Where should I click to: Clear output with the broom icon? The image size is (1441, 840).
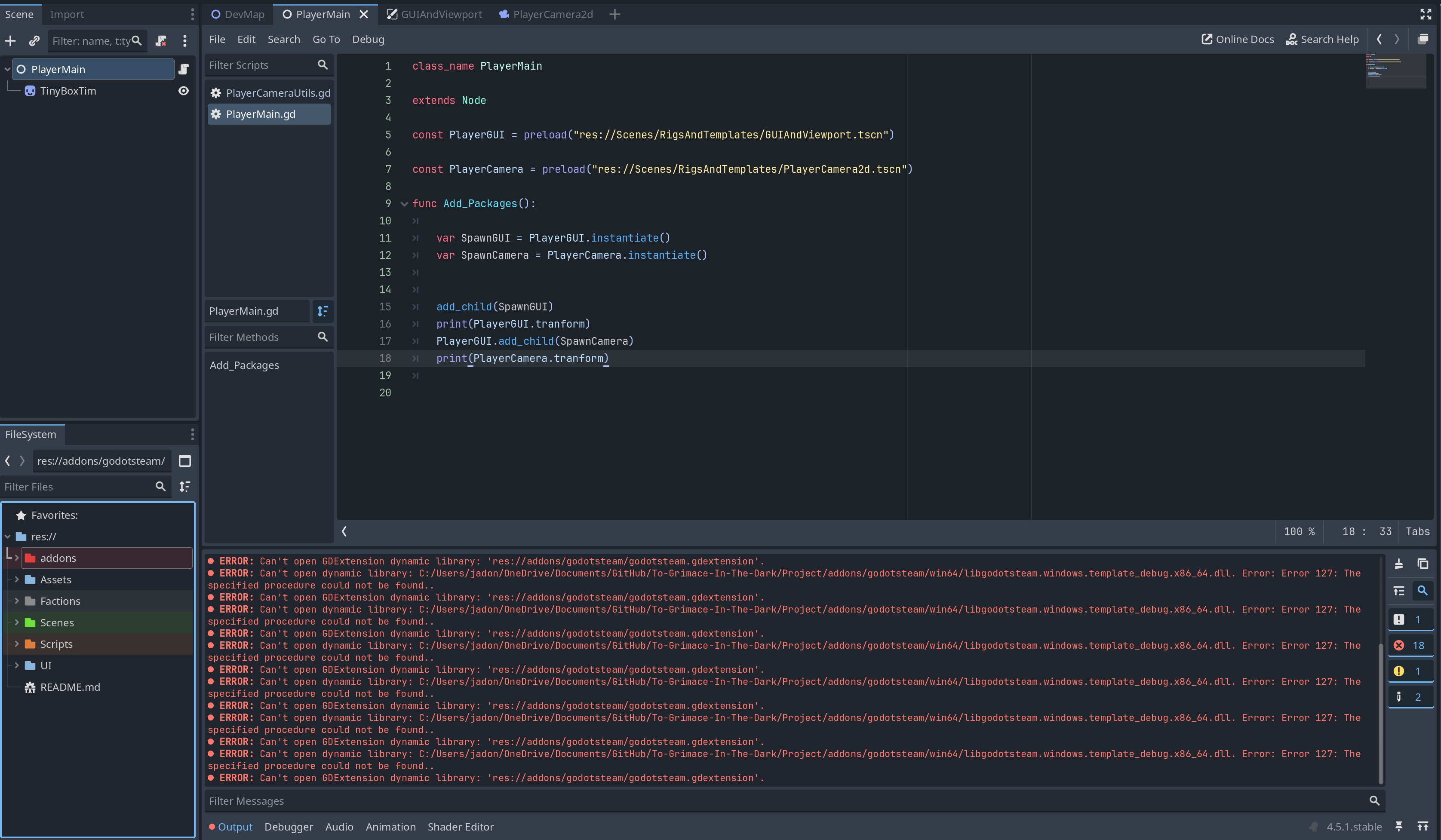pos(1399,564)
